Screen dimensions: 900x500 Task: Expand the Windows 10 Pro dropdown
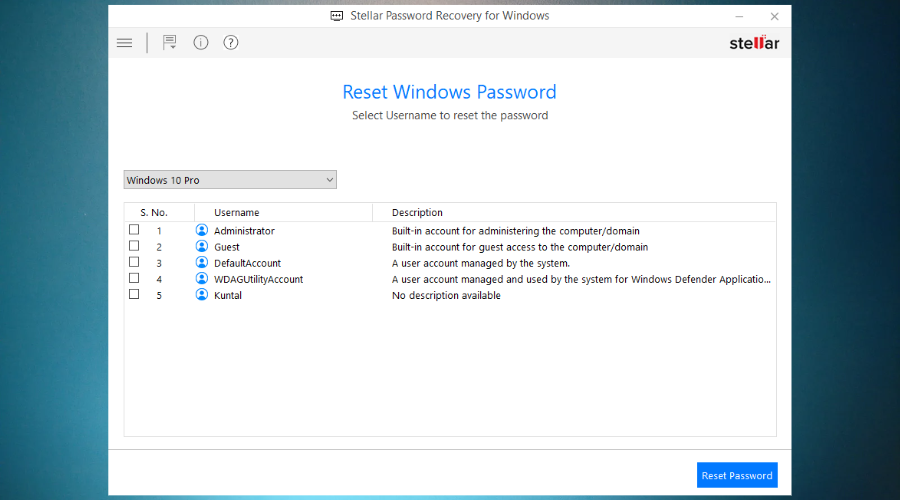pos(230,180)
